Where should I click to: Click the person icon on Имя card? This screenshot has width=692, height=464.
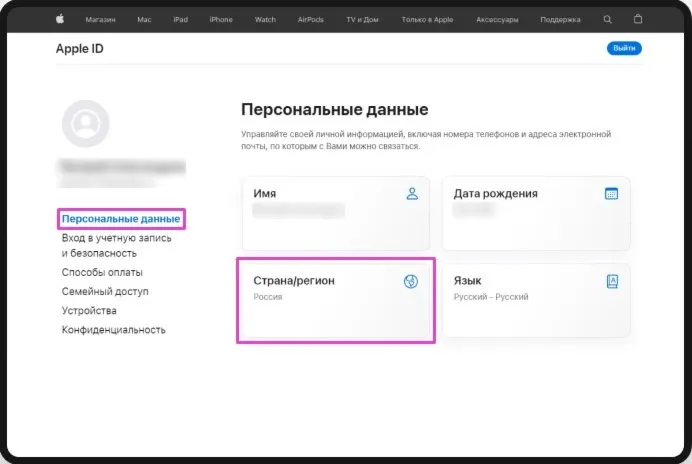[412, 193]
